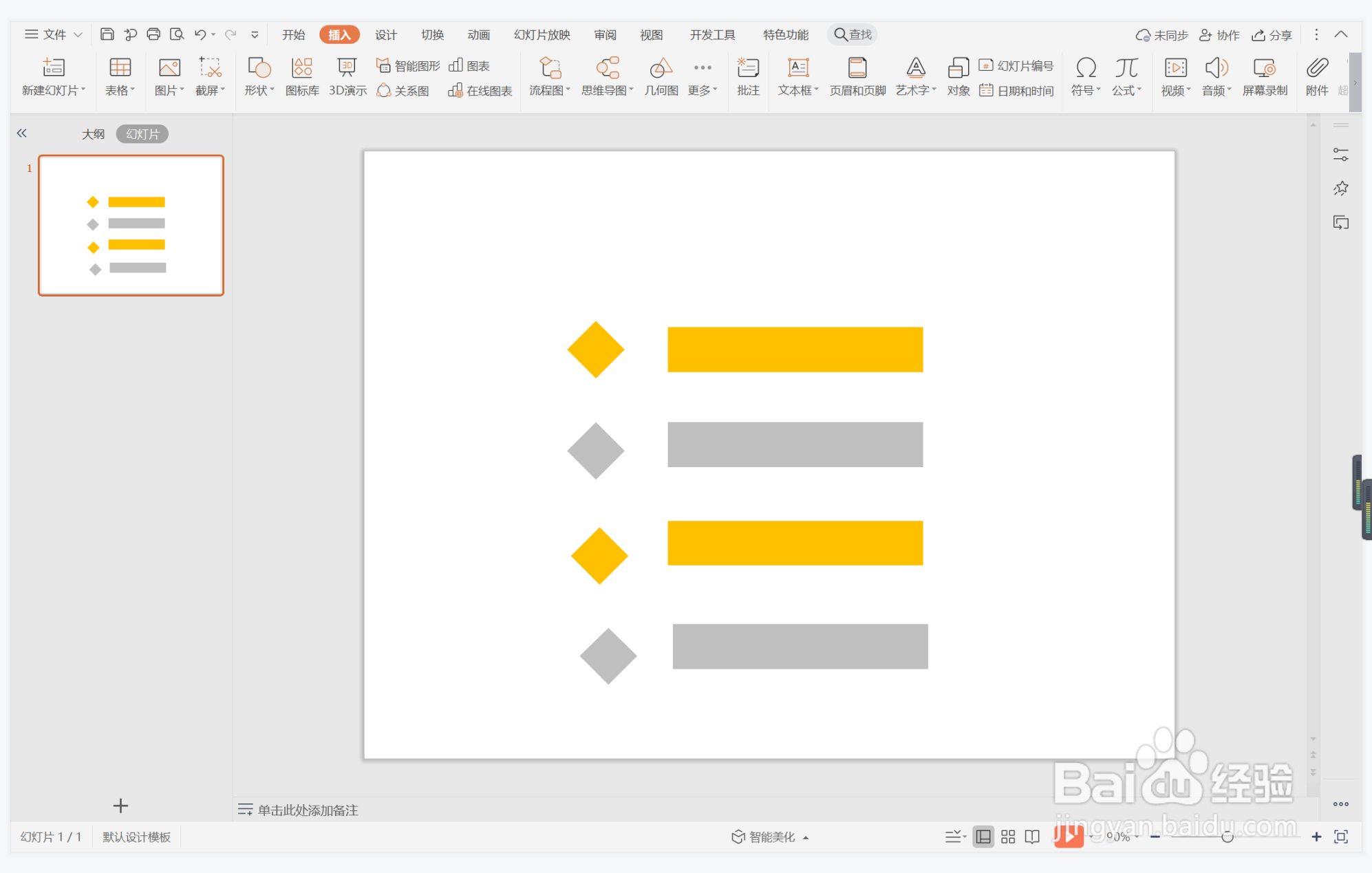The width and height of the screenshot is (1372, 873).
Task: Click the star icon in right sidebar
Action: click(1340, 188)
